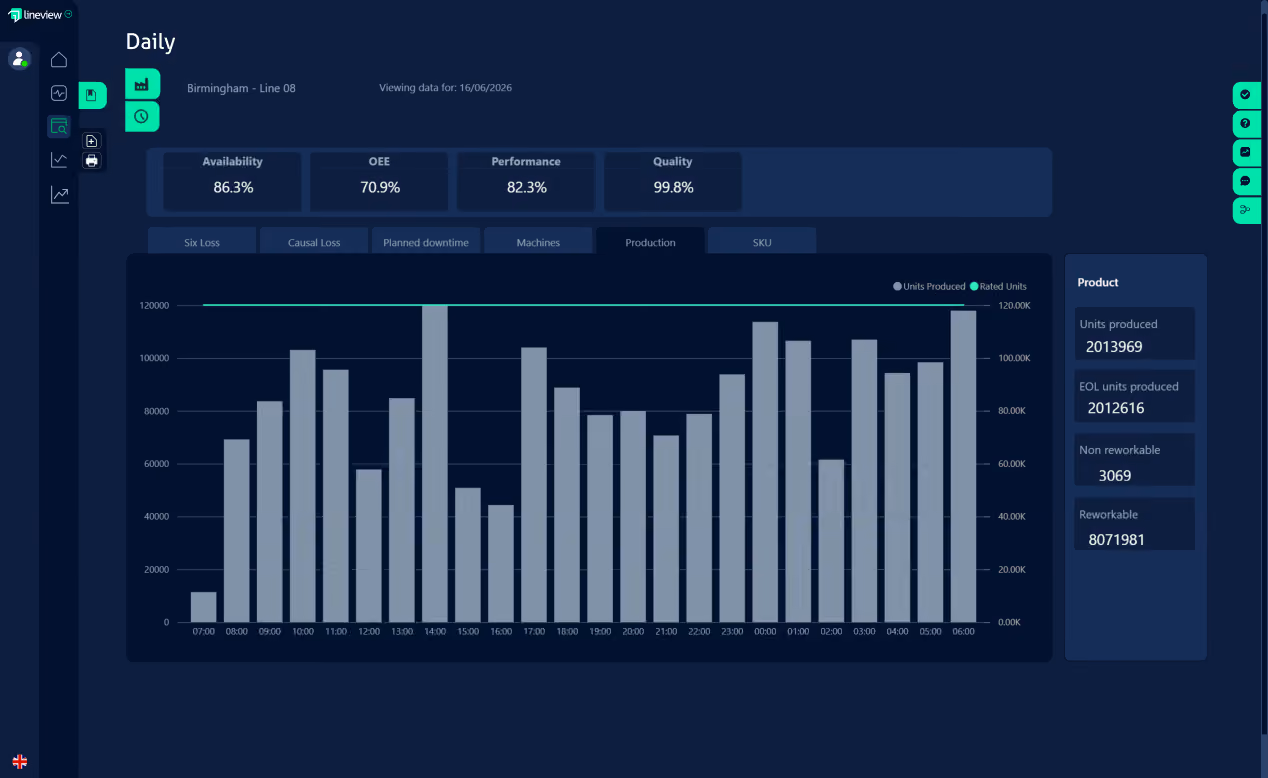Click the UK flag language selector

click(x=19, y=761)
